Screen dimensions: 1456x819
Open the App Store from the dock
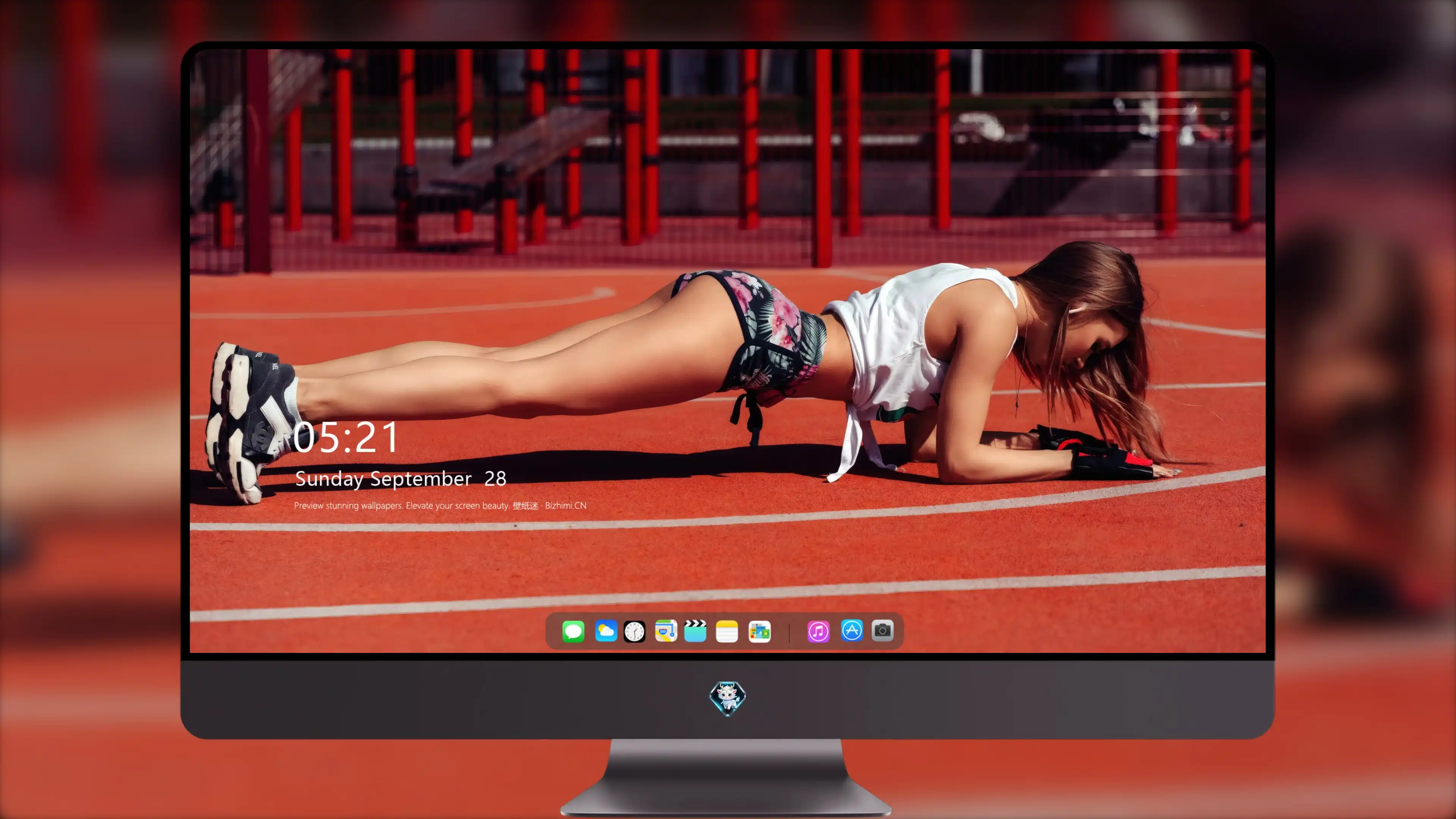tap(852, 630)
